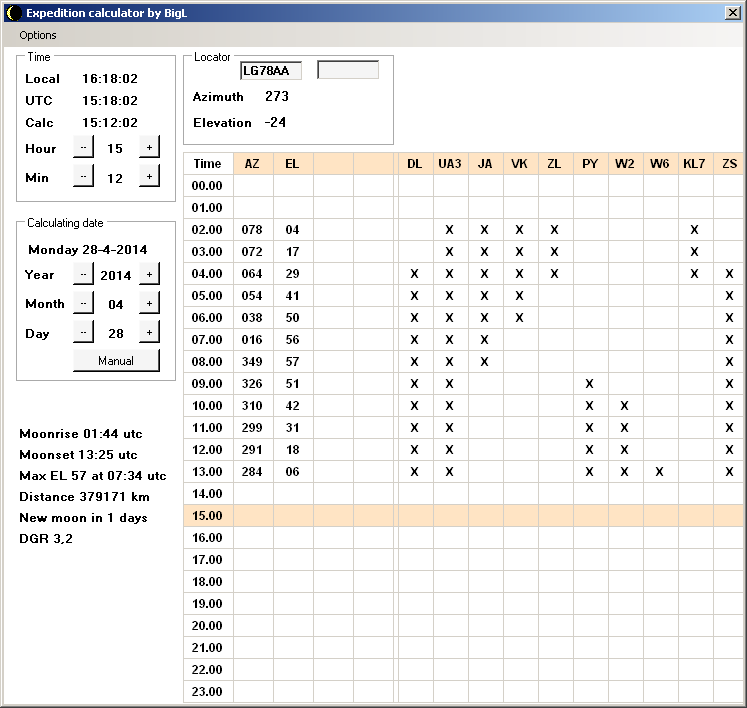The height and width of the screenshot is (708, 747).
Task: Increase the Day with plus button
Action: 149,333
